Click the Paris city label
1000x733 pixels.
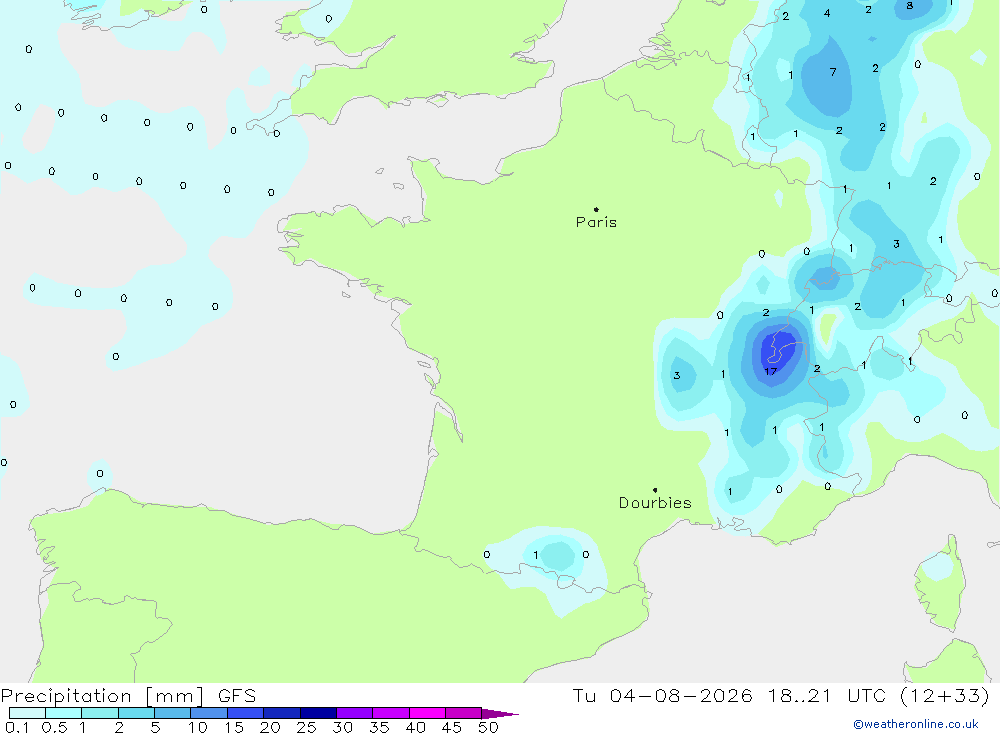click(x=596, y=222)
